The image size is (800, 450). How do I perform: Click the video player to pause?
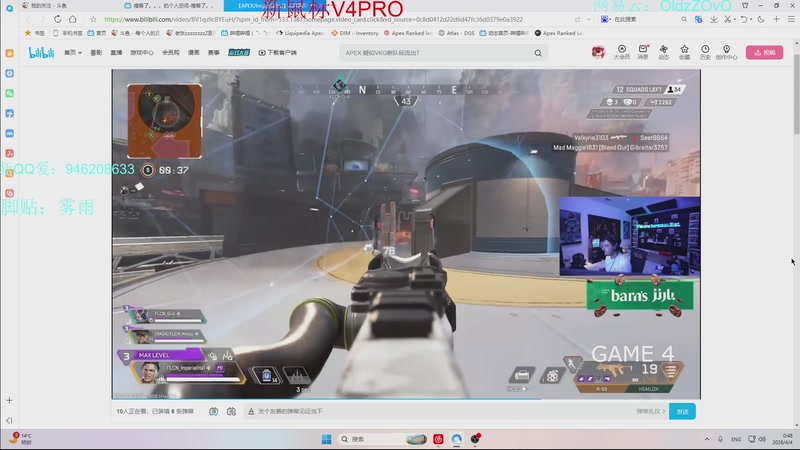pyautogui.click(x=406, y=234)
